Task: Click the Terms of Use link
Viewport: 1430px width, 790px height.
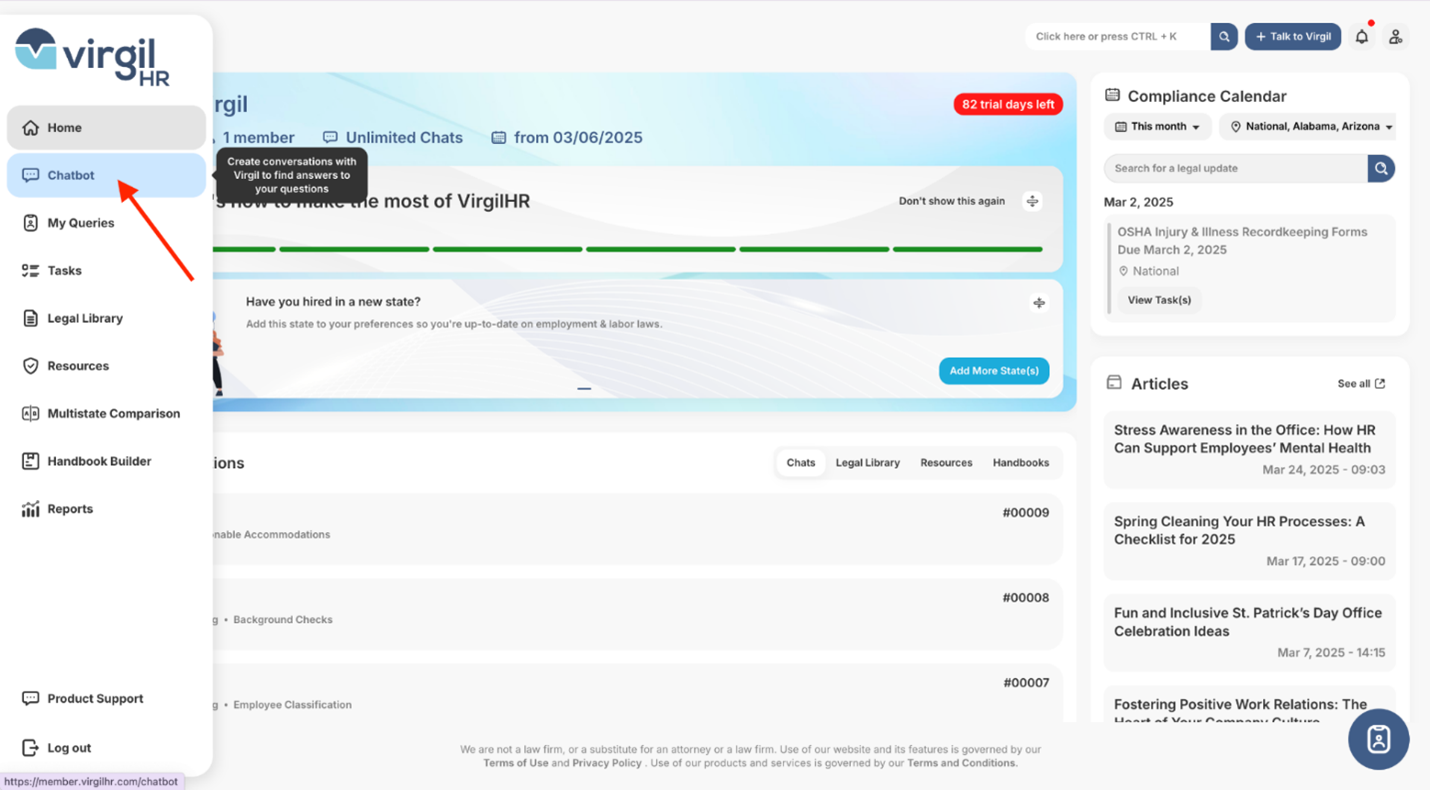Action: pyautogui.click(x=515, y=763)
